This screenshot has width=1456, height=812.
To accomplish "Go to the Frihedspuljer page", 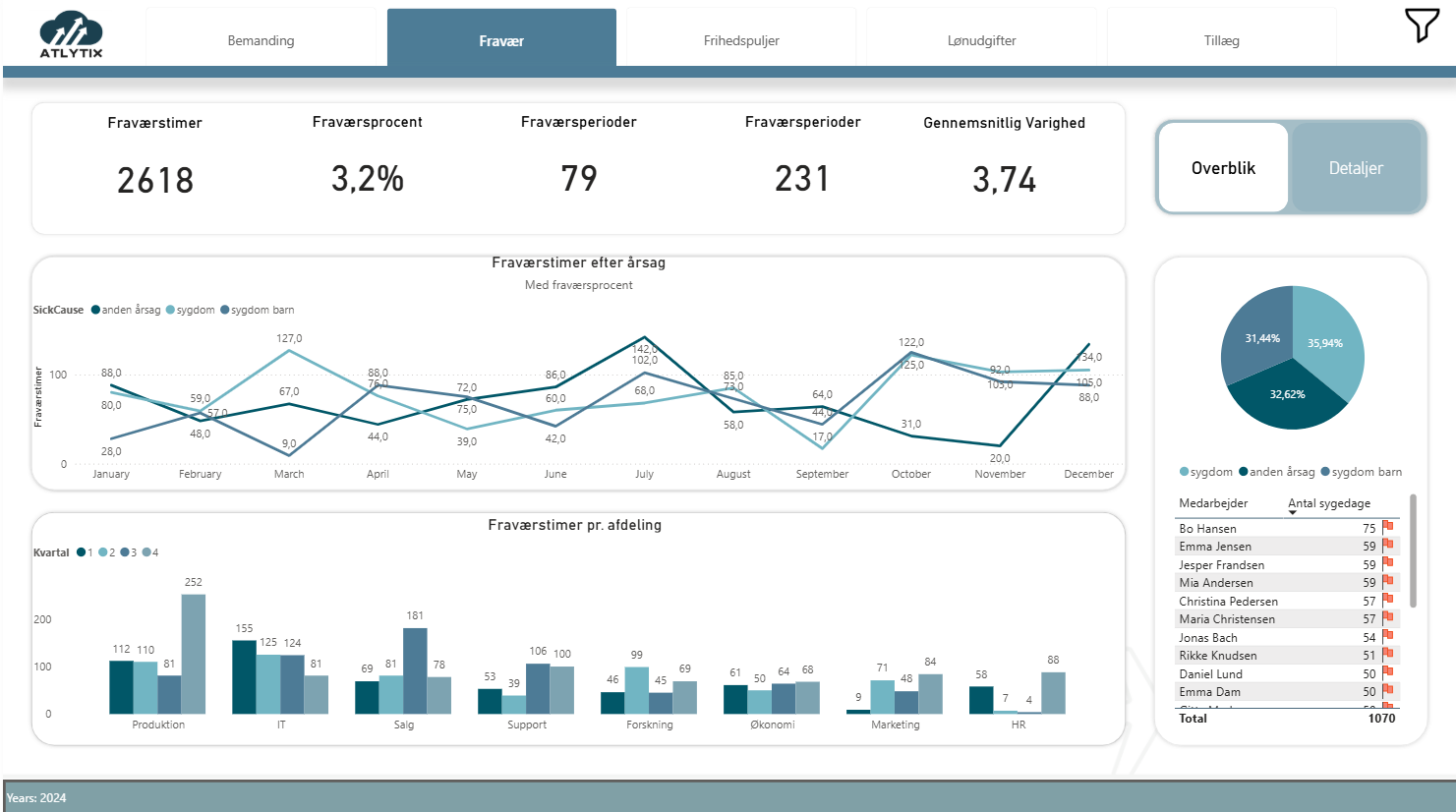I will tap(741, 40).
